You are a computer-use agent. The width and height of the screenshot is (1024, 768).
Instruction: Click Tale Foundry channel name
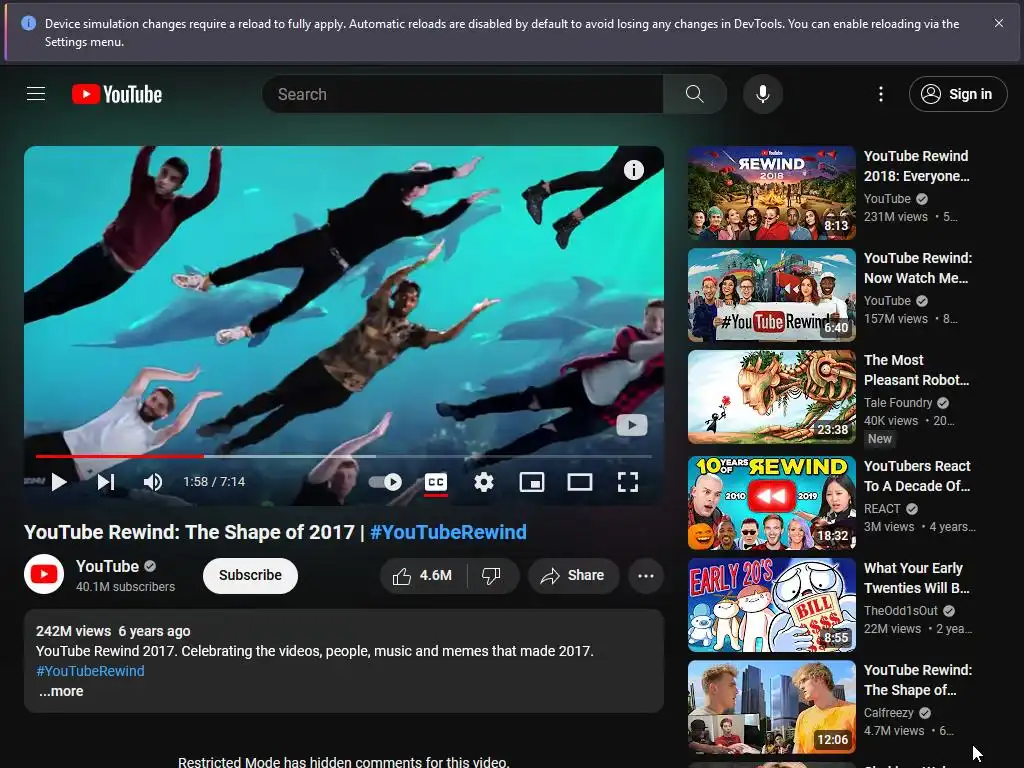(x=898, y=403)
